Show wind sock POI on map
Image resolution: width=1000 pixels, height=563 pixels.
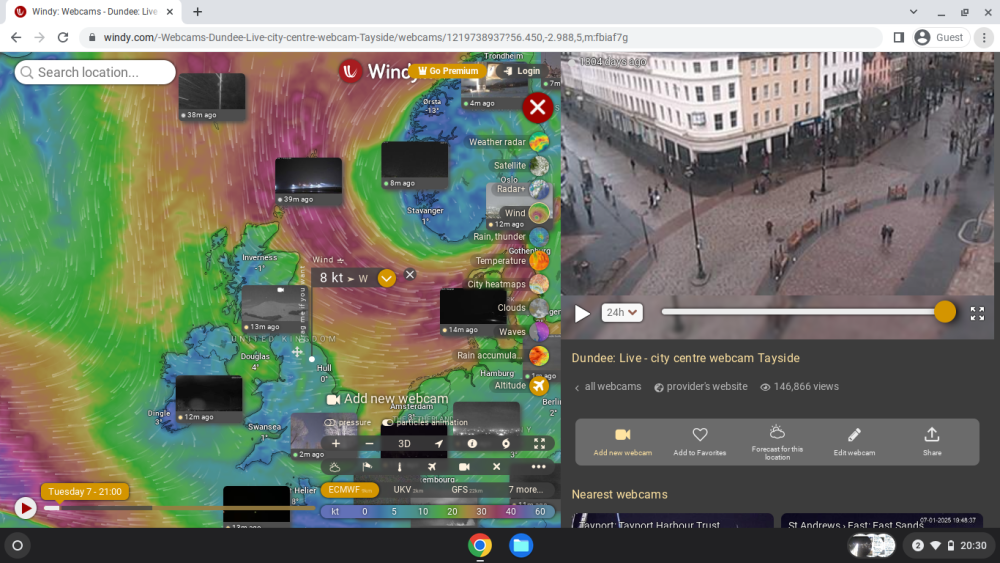[367, 467]
